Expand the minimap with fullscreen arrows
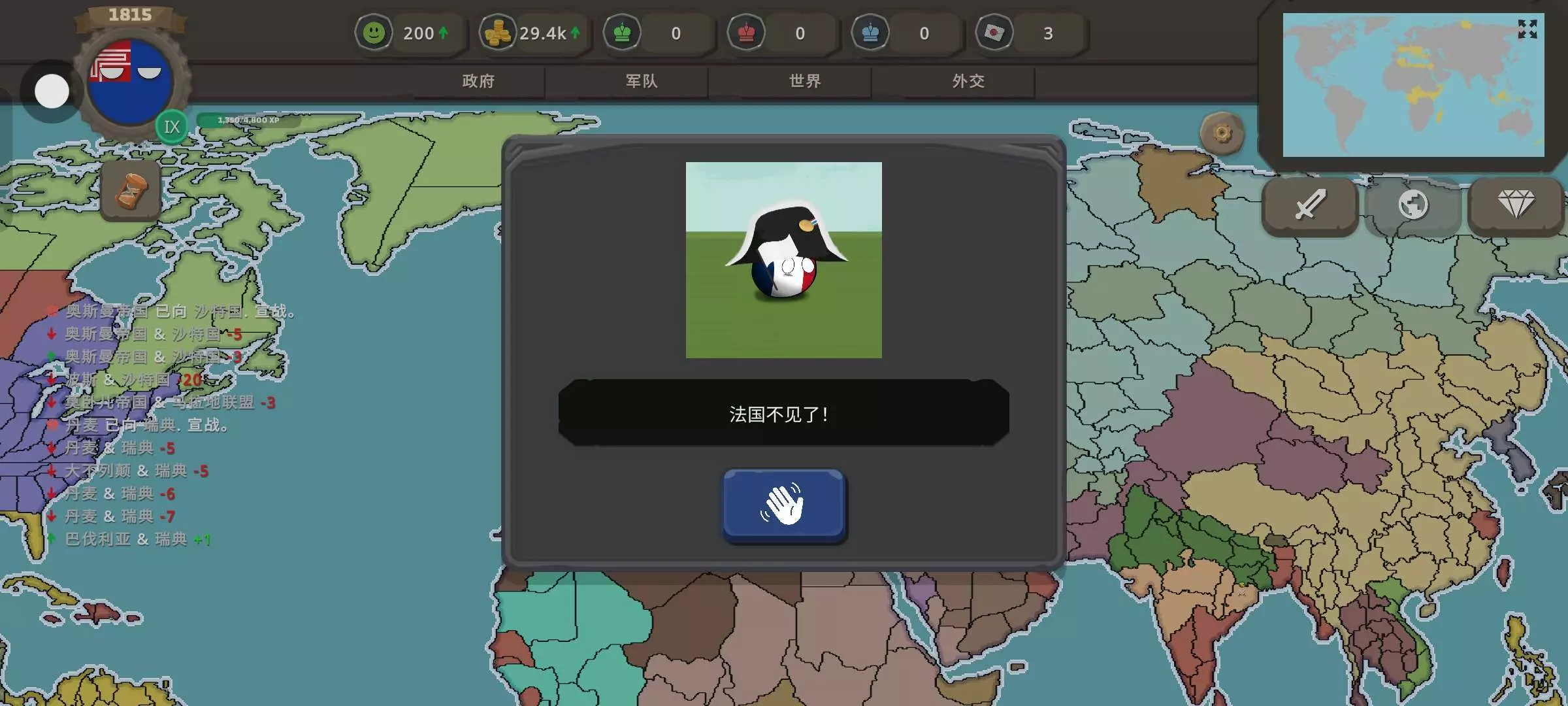Image resolution: width=1568 pixels, height=706 pixels. pyautogui.click(x=1527, y=29)
